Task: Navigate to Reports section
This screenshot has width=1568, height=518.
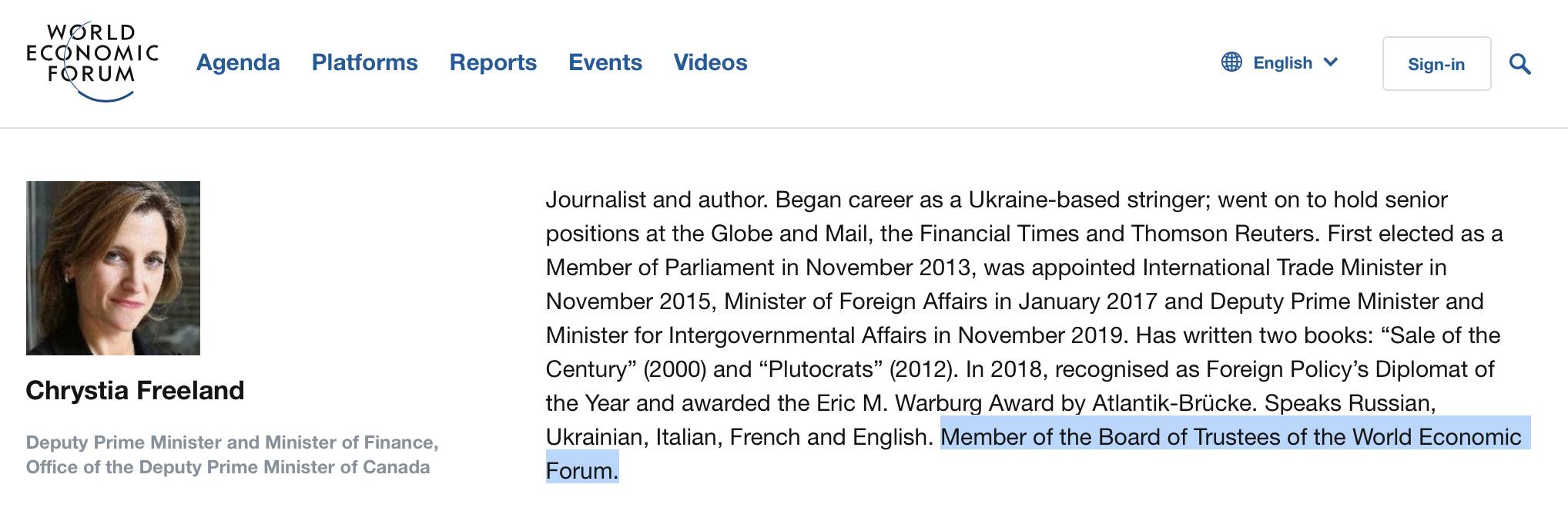Action: [x=493, y=62]
